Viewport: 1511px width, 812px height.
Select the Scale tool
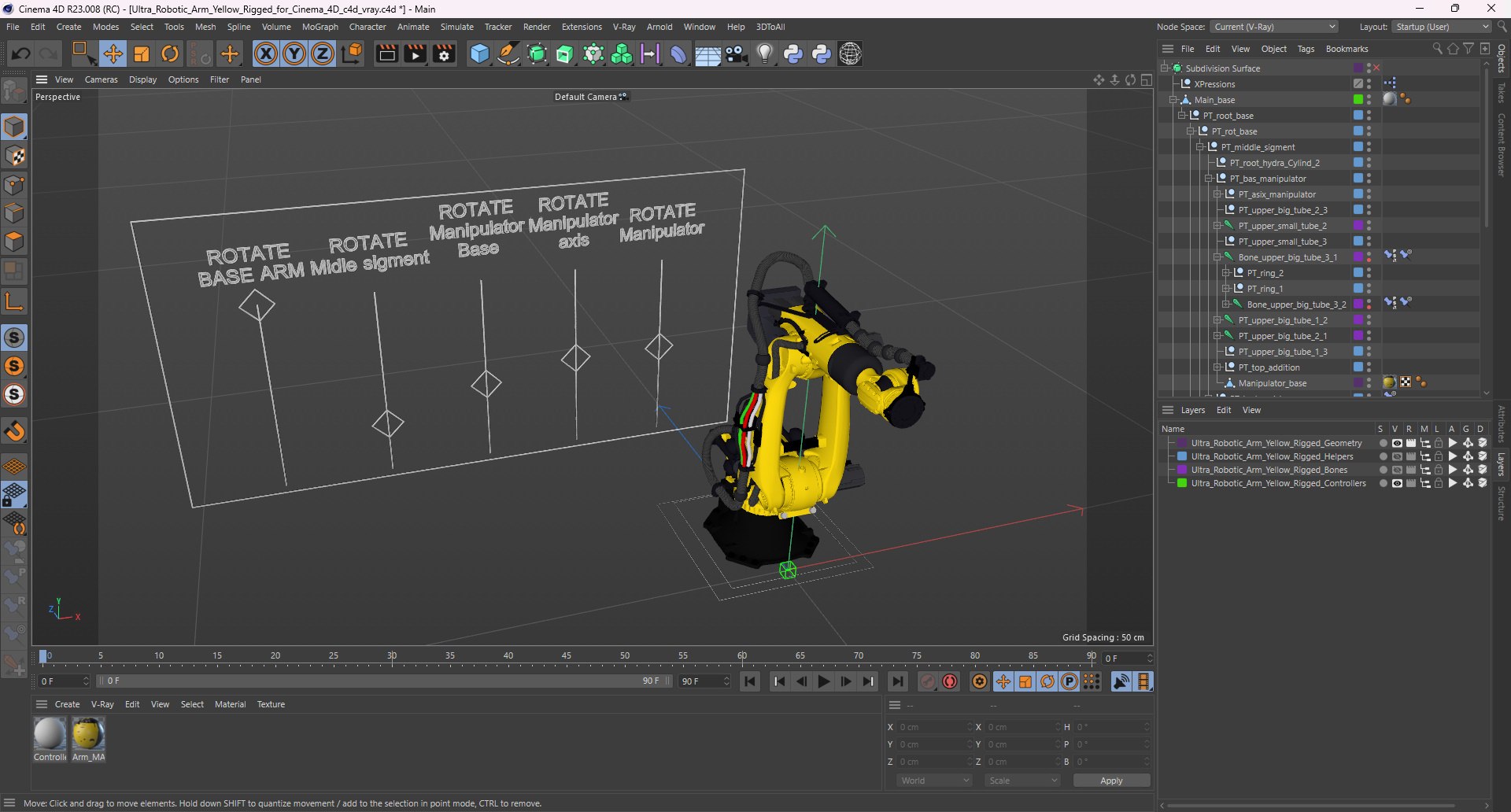click(142, 54)
